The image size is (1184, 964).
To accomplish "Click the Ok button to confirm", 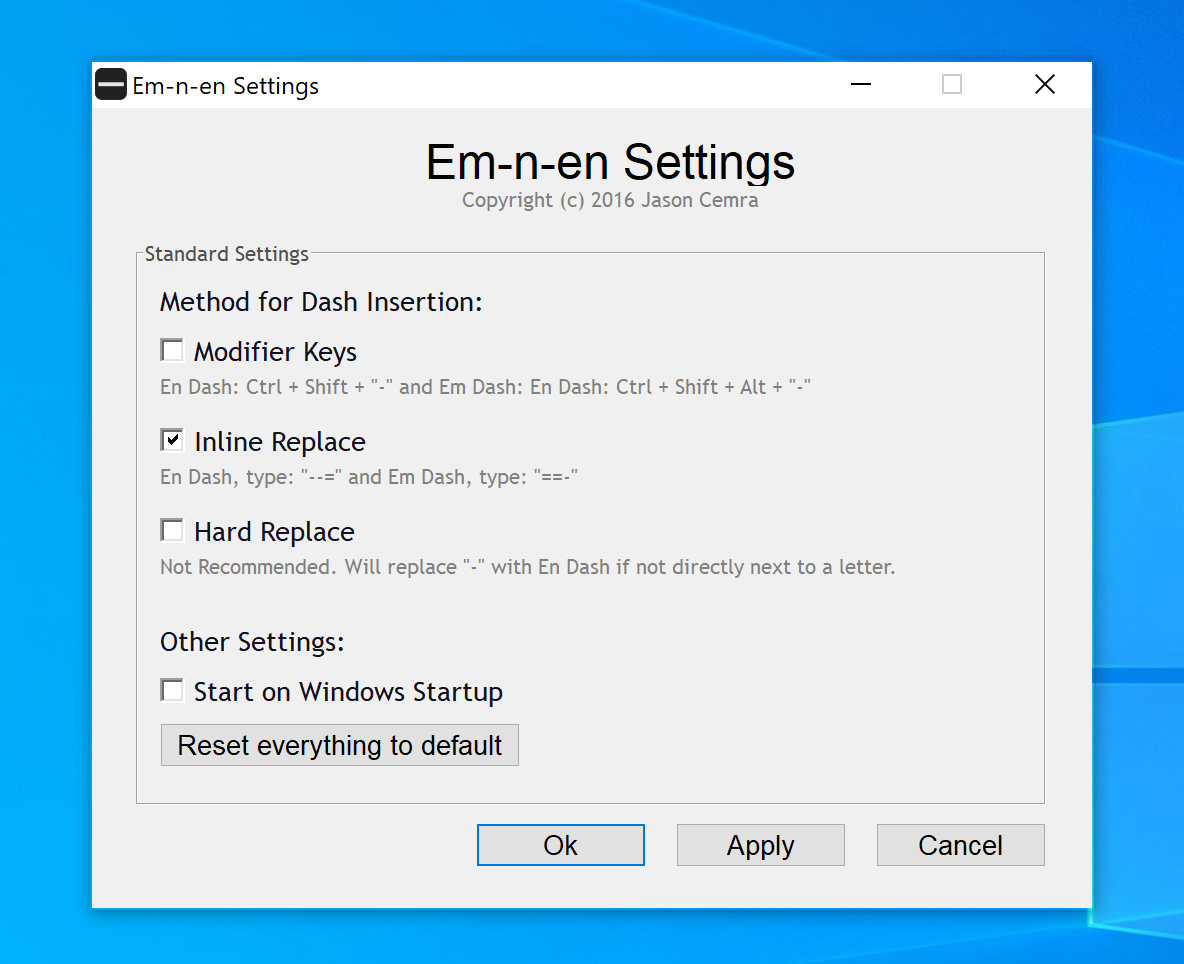I will coord(560,844).
